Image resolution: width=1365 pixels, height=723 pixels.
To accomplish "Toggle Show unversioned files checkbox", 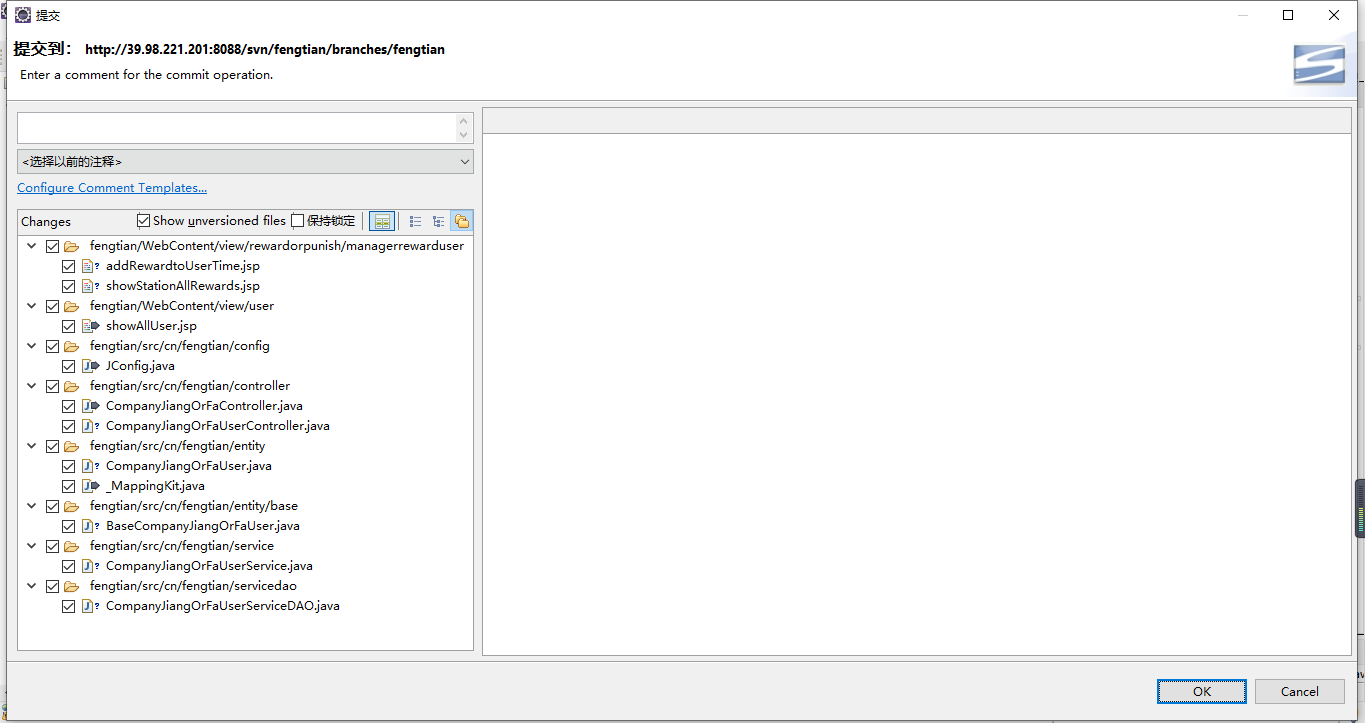I will (x=144, y=221).
